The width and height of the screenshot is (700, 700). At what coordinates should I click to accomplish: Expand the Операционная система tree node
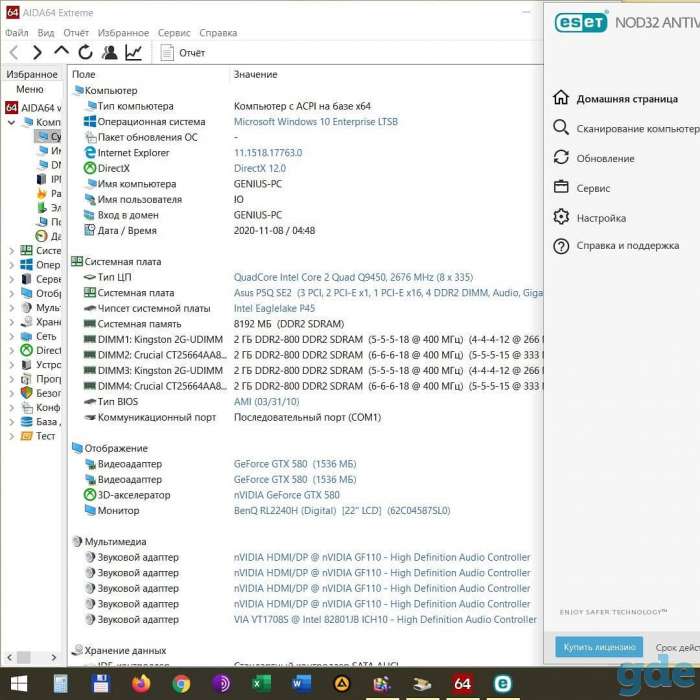click(12, 265)
